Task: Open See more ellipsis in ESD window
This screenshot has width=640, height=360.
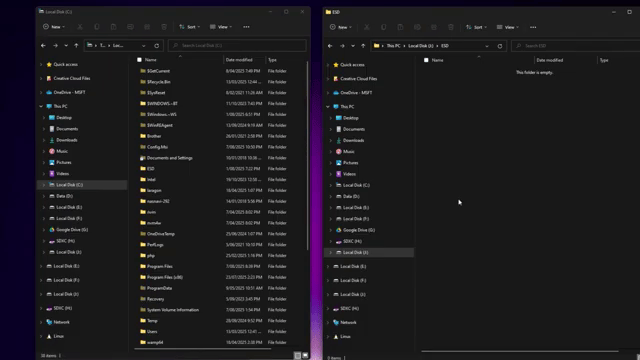Action: [x=533, y=27]
